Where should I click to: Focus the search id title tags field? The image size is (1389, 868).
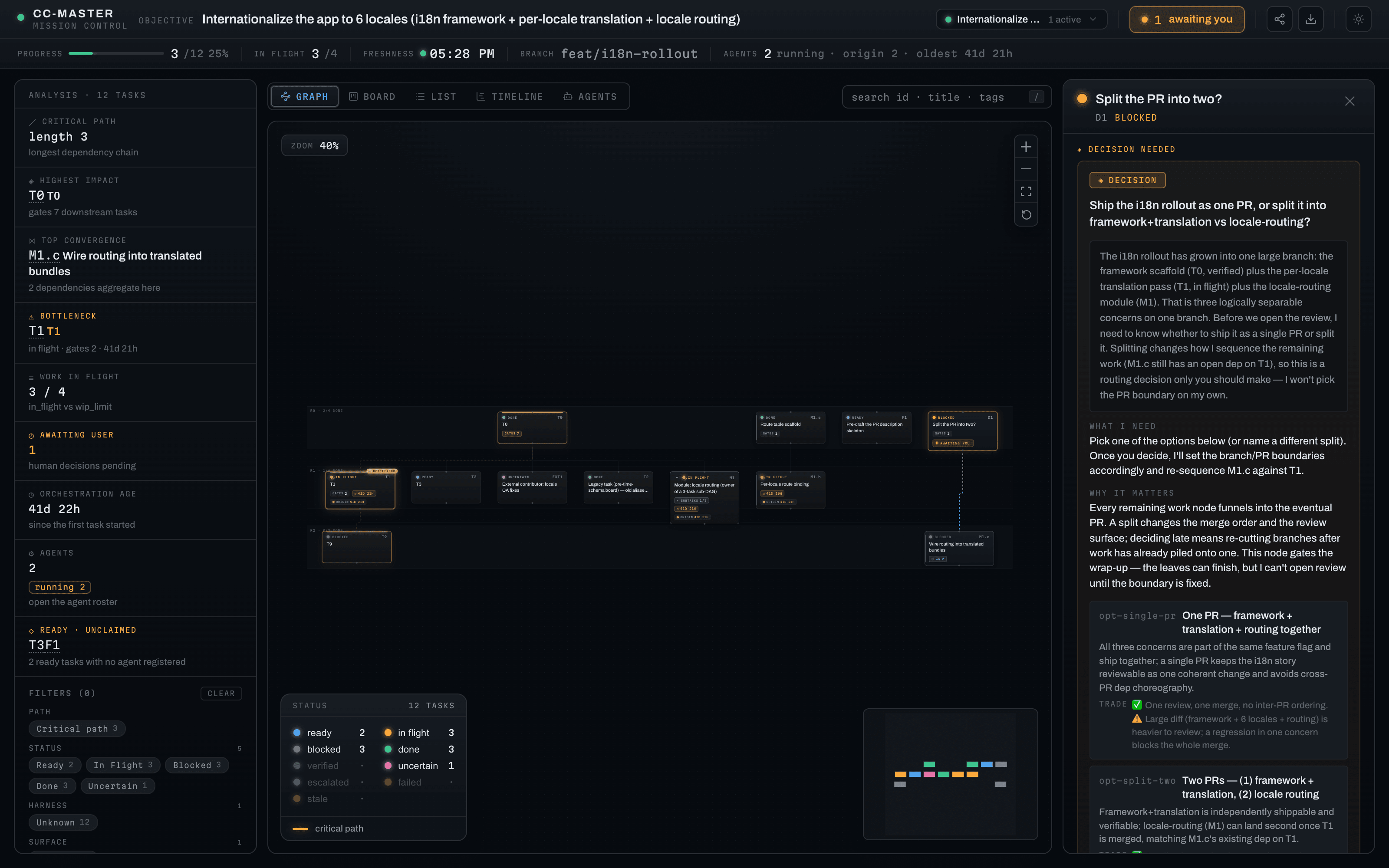pos(946,97)
